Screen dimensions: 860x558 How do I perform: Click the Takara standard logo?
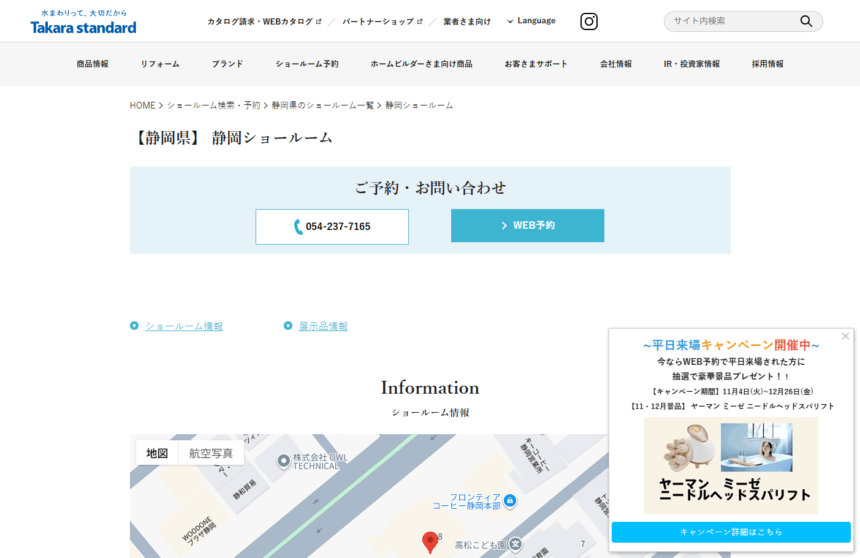[83, 23]
